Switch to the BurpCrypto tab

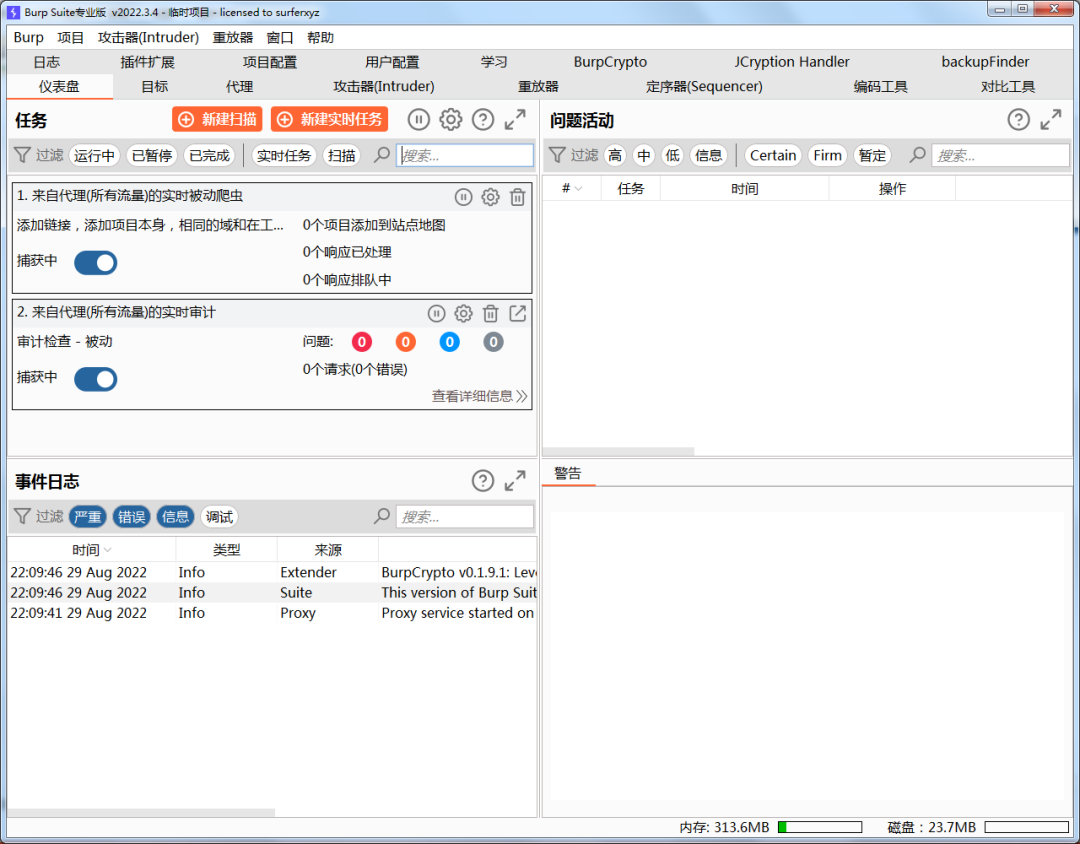point(610,62)
